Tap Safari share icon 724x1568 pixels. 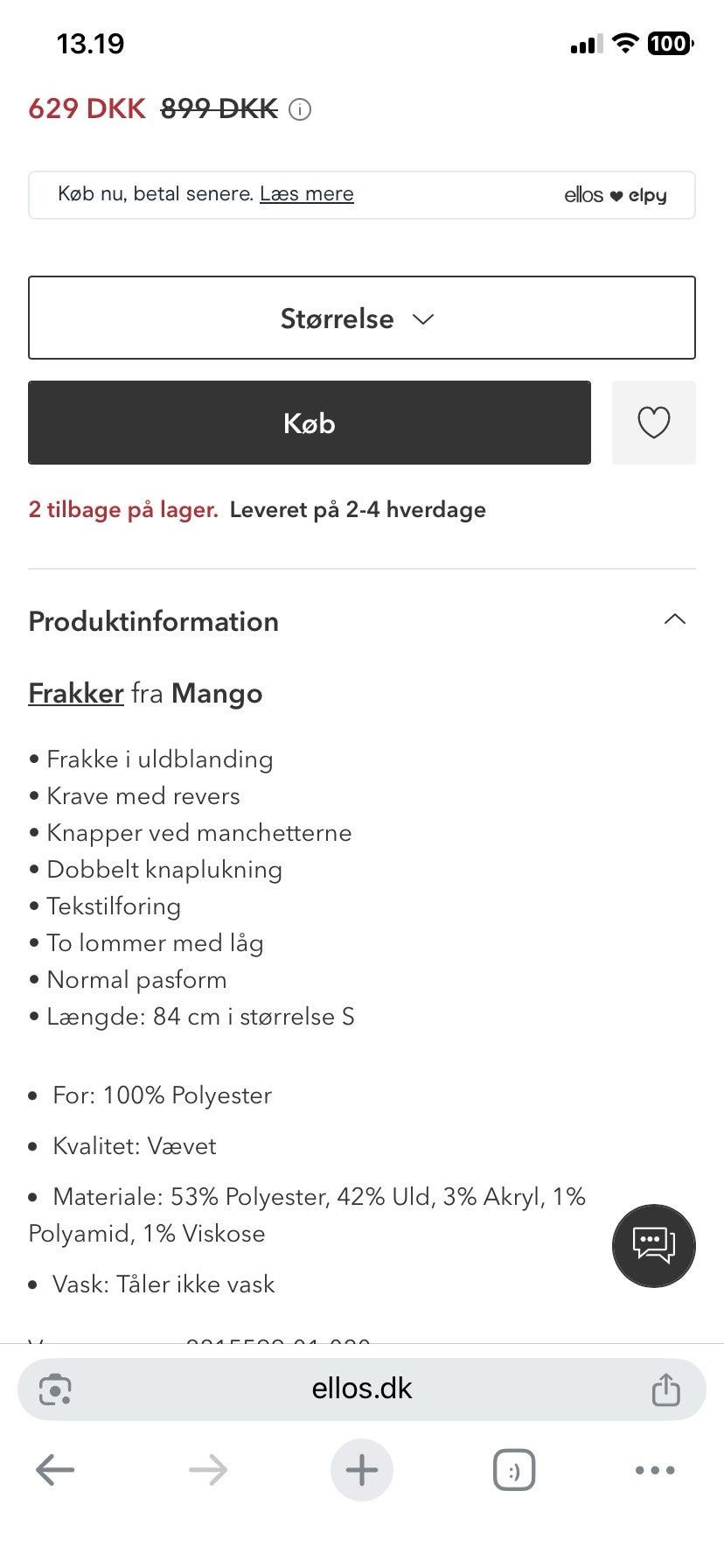[665, 1389]
